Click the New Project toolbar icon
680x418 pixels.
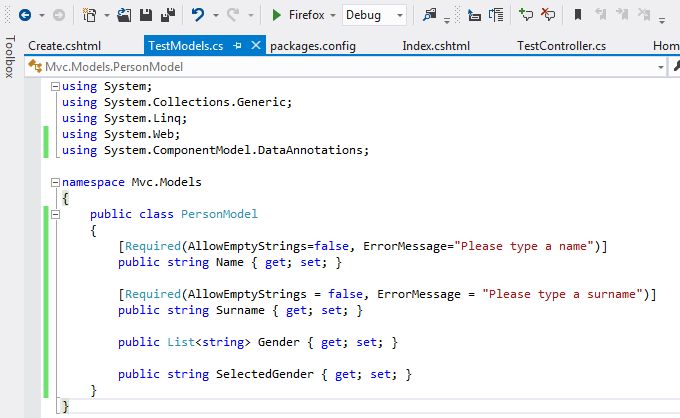coord(90,16)
